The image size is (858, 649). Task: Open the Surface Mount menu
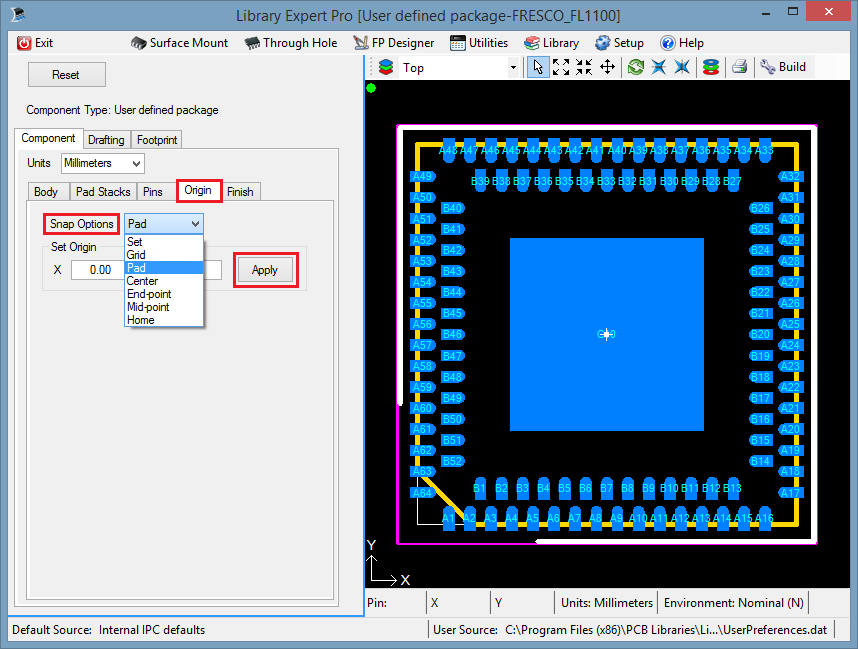click(179, 43)
